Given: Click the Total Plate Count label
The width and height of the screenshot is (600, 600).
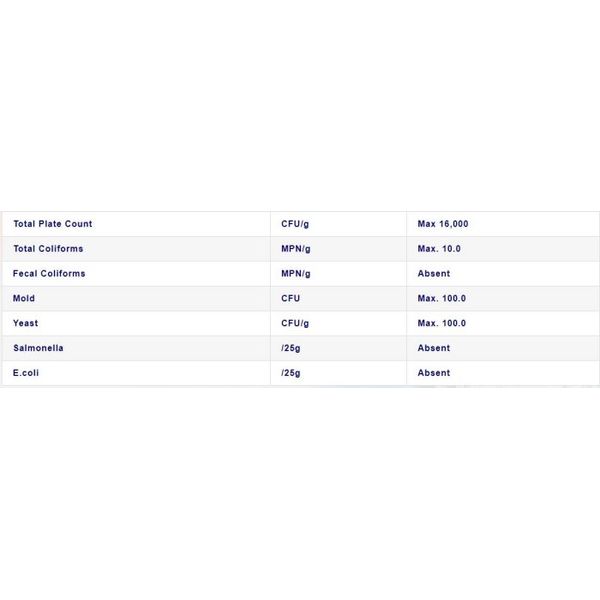Looking at the screenshot, I should pos(53,224).
